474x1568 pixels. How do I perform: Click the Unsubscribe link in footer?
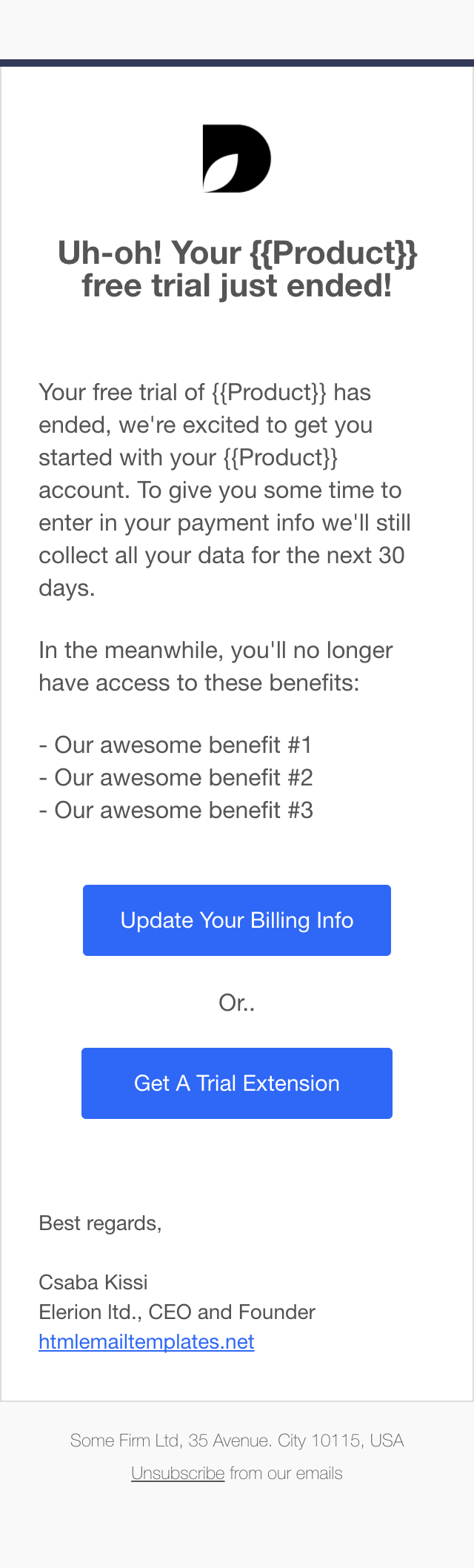(178, 1473)
